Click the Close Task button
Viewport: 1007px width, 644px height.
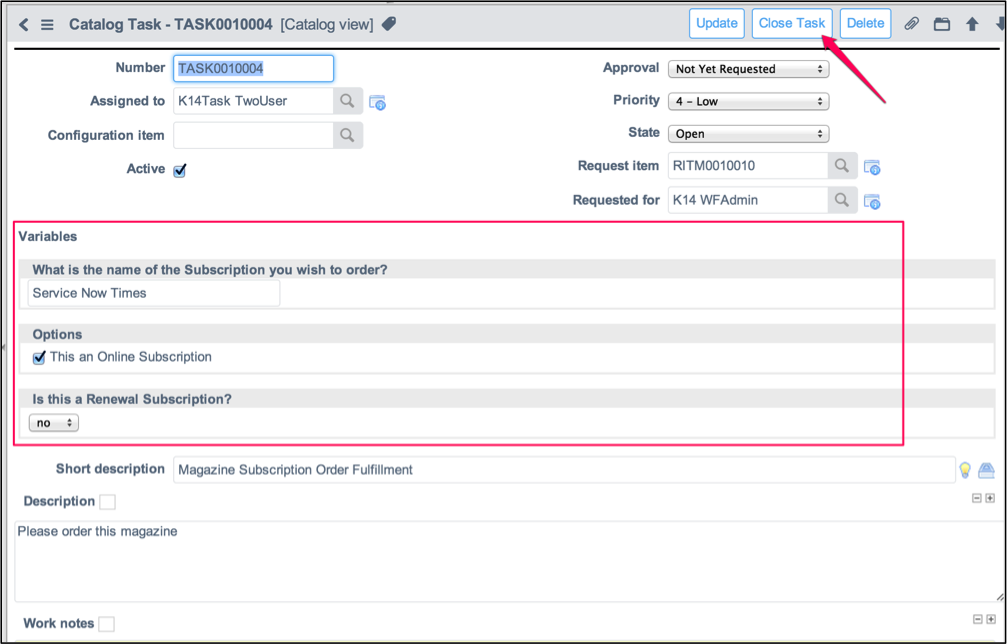click(791, 22)
